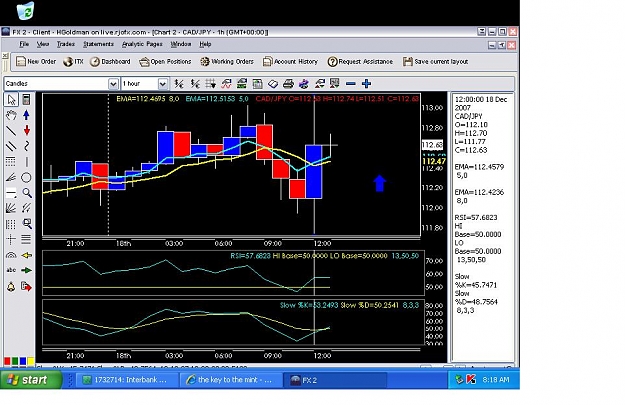Select the abc text label tool
This screenshot has height=405, width=625.
[x=11, y=270]
